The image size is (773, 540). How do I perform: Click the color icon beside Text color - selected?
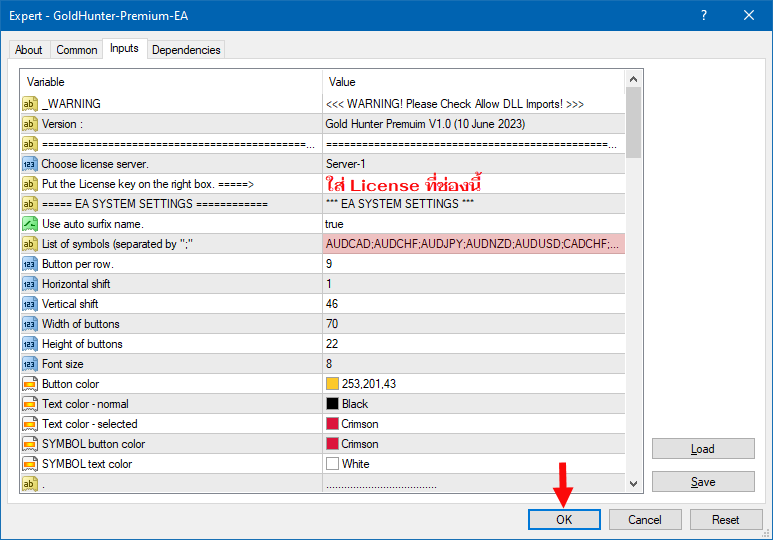(30, 424)
